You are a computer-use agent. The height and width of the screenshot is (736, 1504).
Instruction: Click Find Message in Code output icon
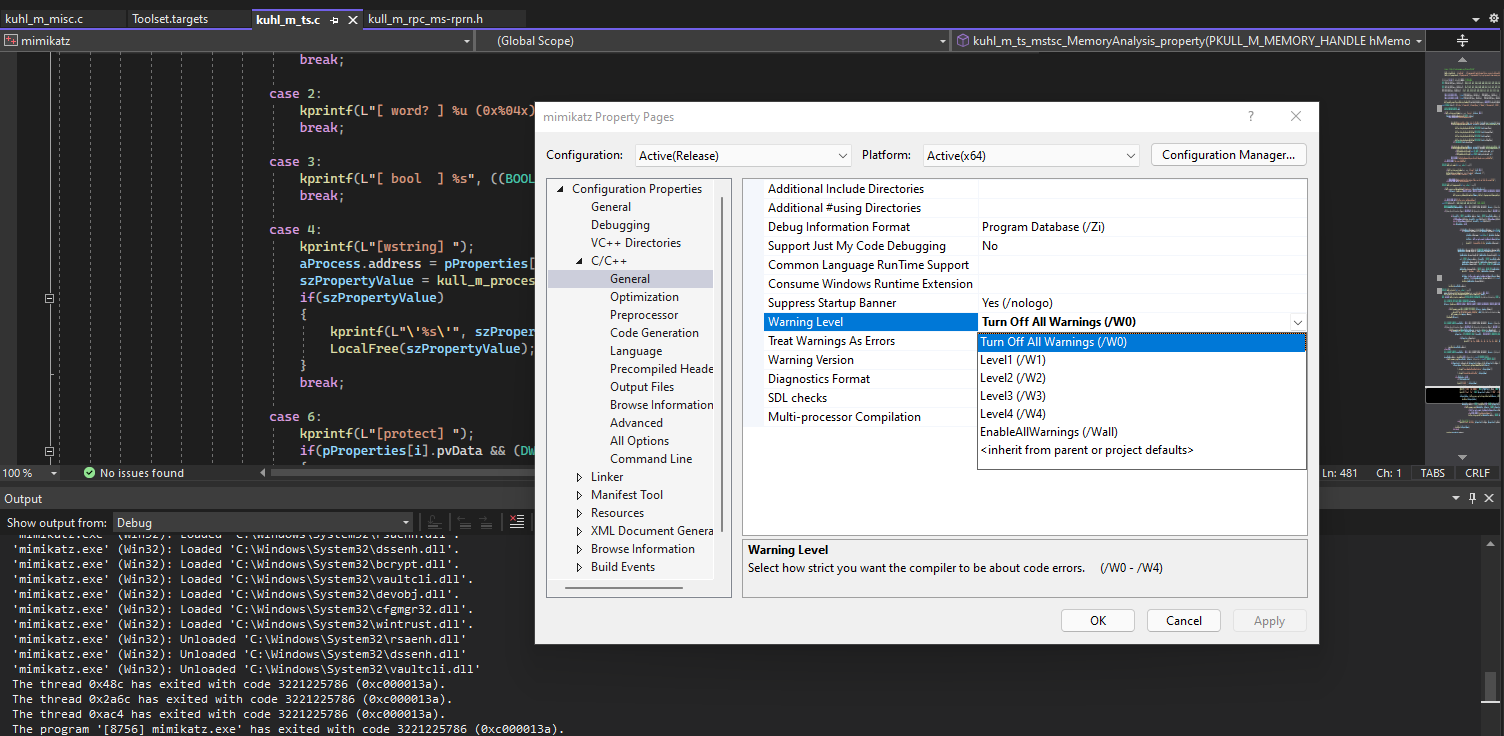[434, 522]
